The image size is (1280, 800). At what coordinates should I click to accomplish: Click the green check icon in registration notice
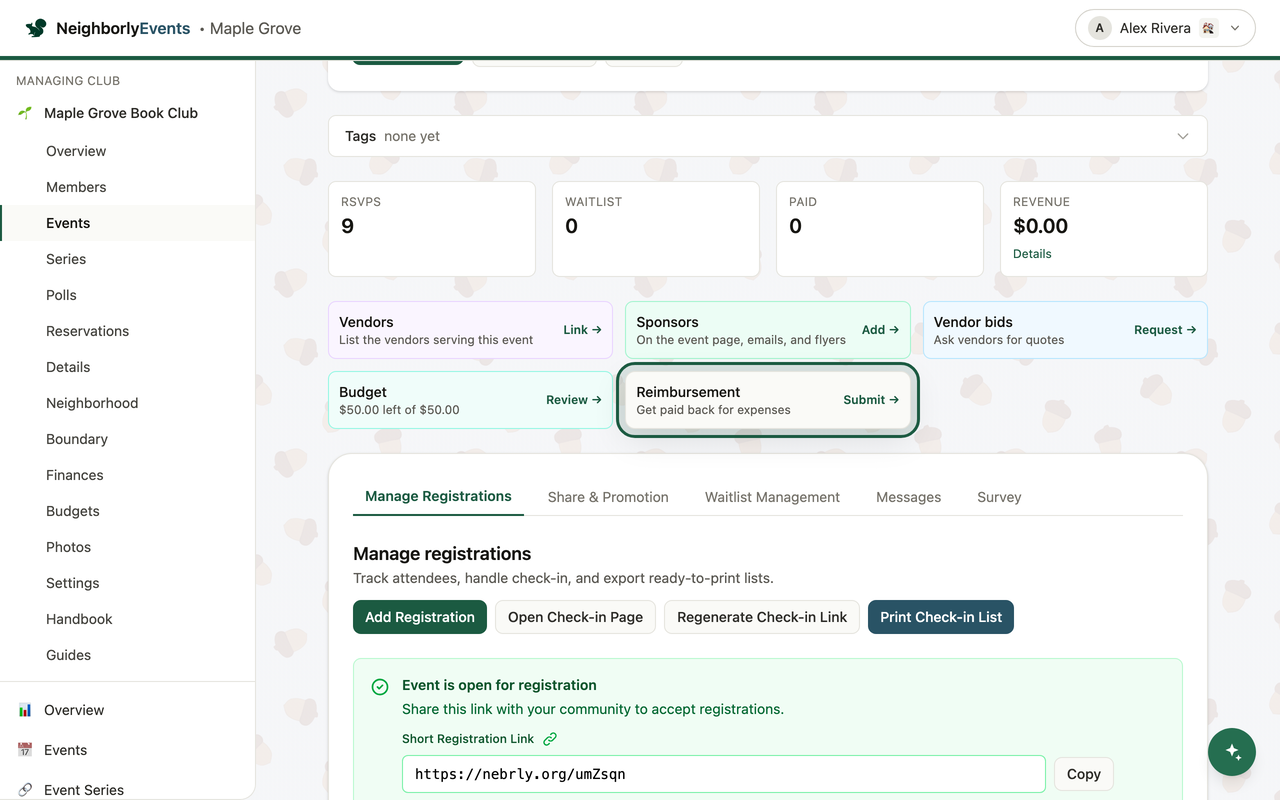coord(380,687)
